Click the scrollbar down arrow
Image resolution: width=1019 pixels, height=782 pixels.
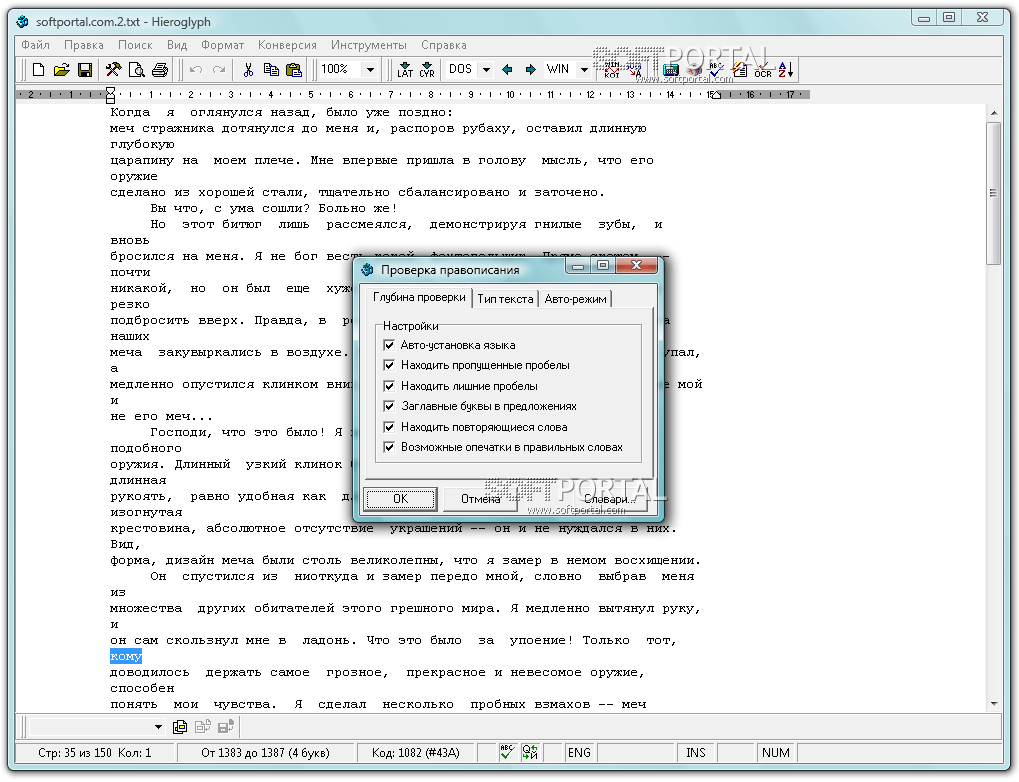pyautogui.click(x=993, y=704)
